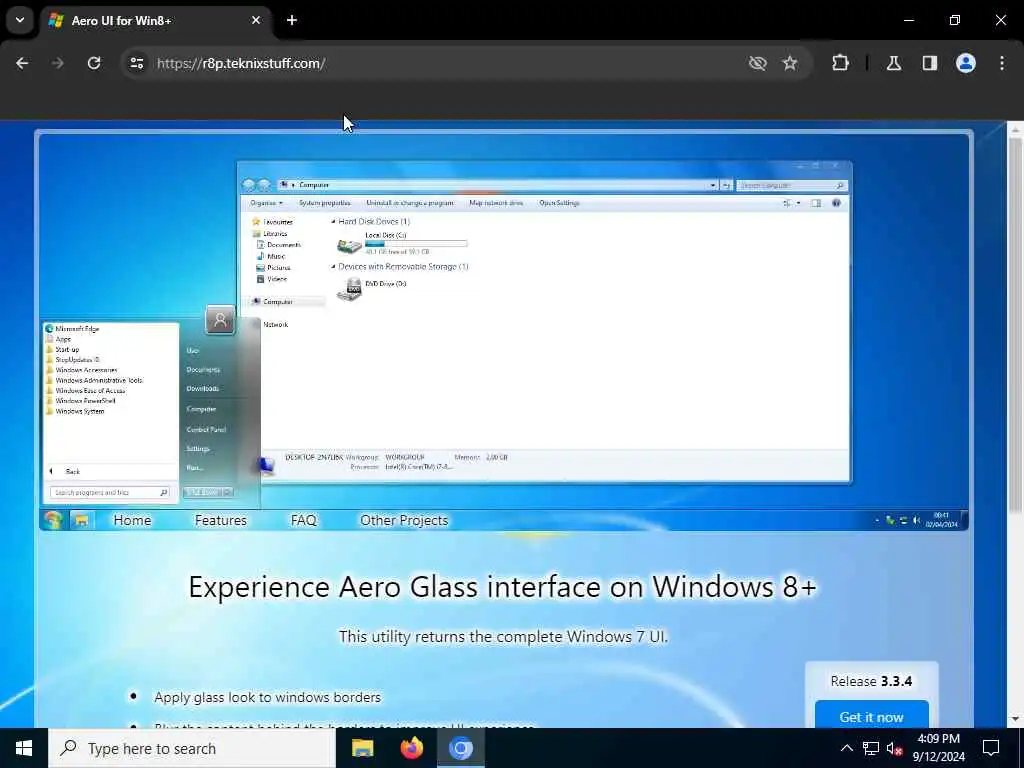The width and height of the screenshot is (1024, 768).
Task: Minimize the Chrome window
Action: click(x=908, y=20)
